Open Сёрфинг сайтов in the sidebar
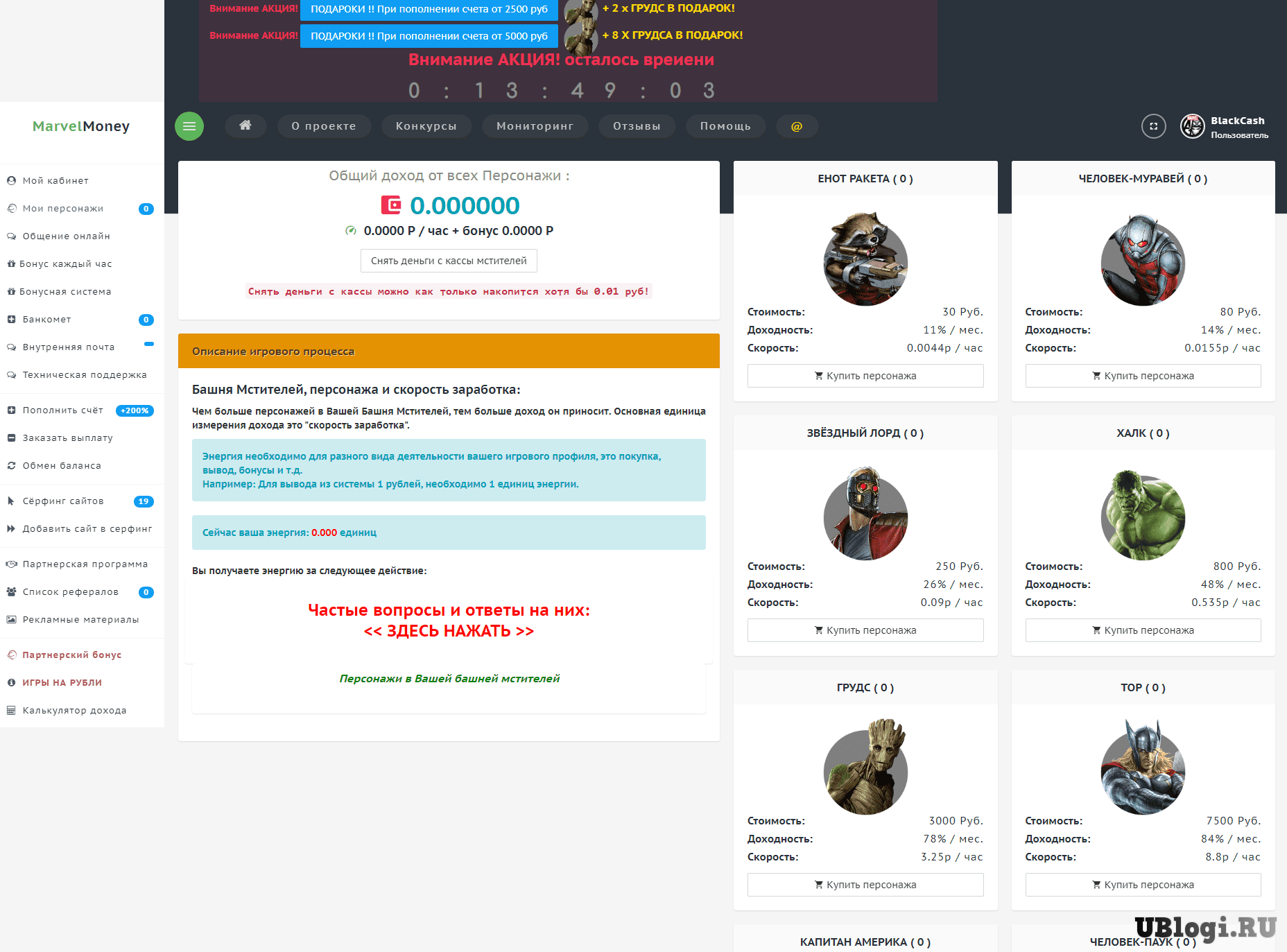This screenshot has width=1287, height=952. (x=63, y=501)
